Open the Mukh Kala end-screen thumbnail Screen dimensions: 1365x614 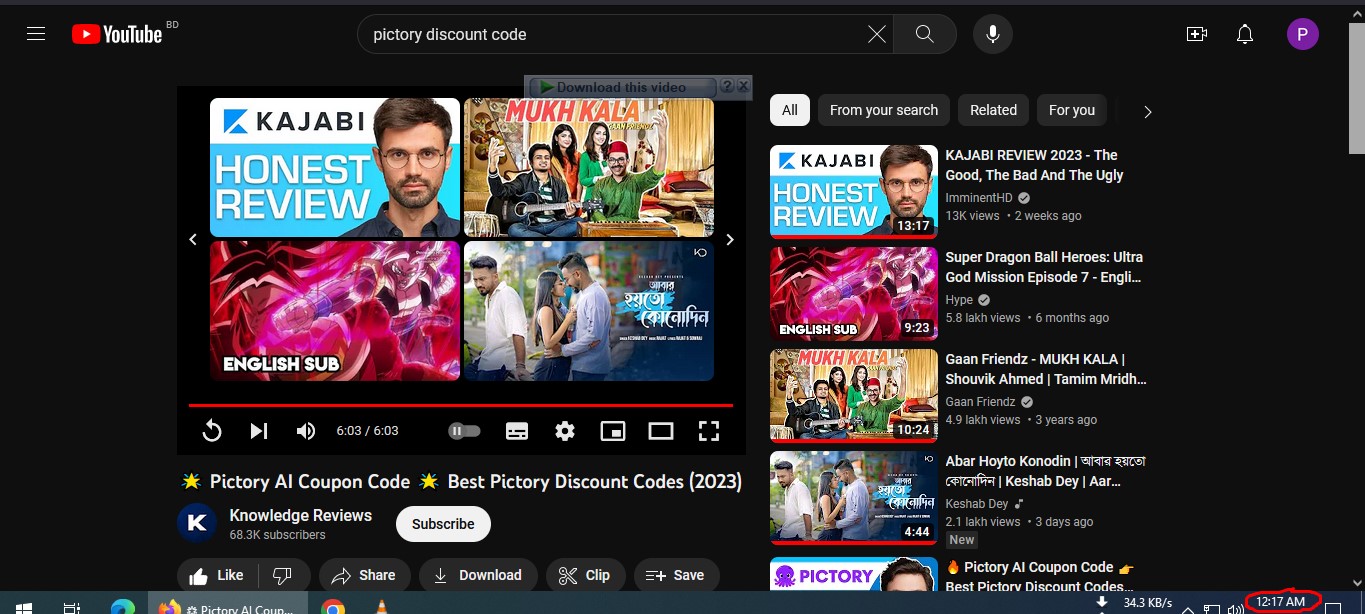(589, 167)
